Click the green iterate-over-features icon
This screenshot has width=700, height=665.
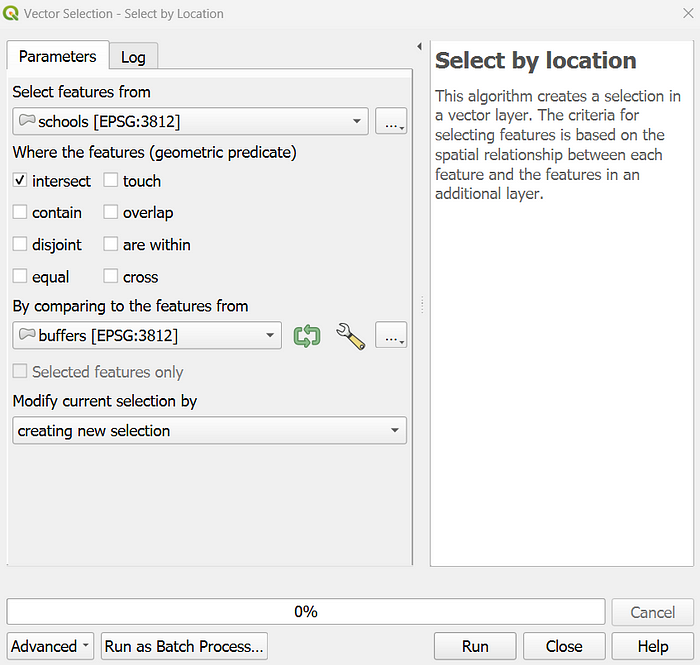pyautogui.click(x=307, y=336)
